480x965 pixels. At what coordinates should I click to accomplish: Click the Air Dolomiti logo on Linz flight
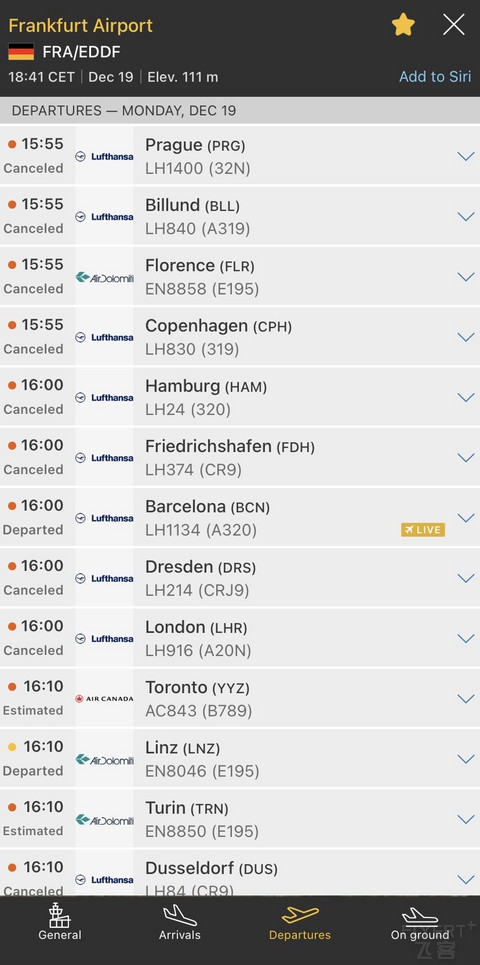pyautogui.click(x=104, y=759)
